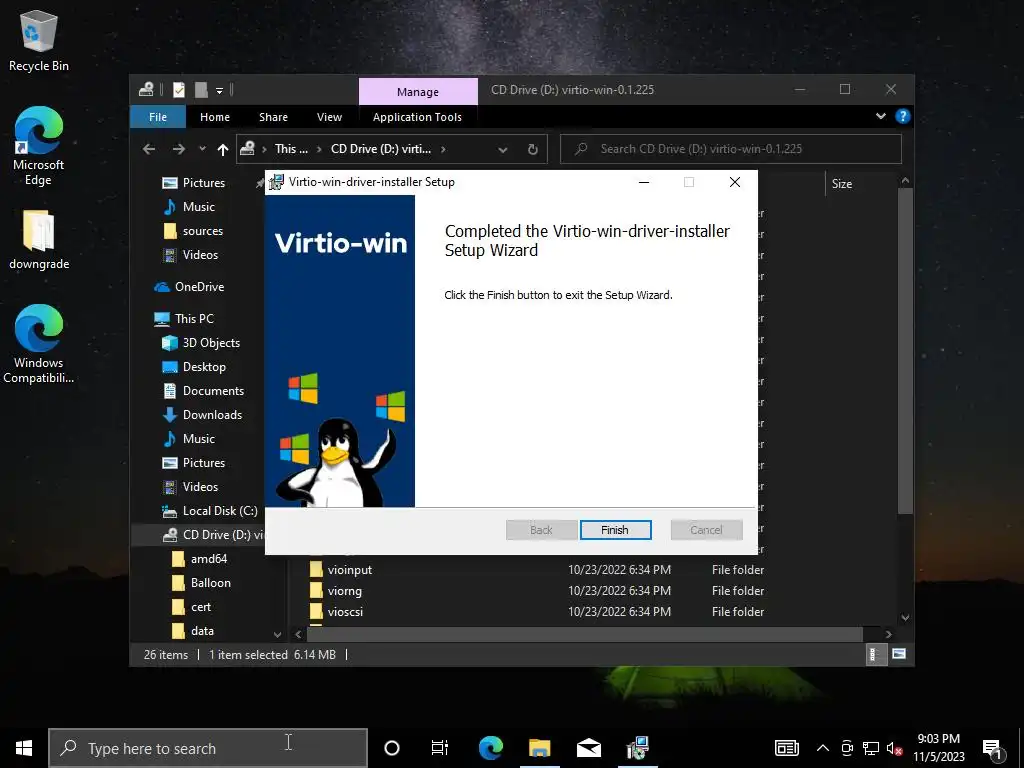Viewport: 1024px width, 768px height.
Task: Go forward in Explorer navigation
Action: (178, 149)
